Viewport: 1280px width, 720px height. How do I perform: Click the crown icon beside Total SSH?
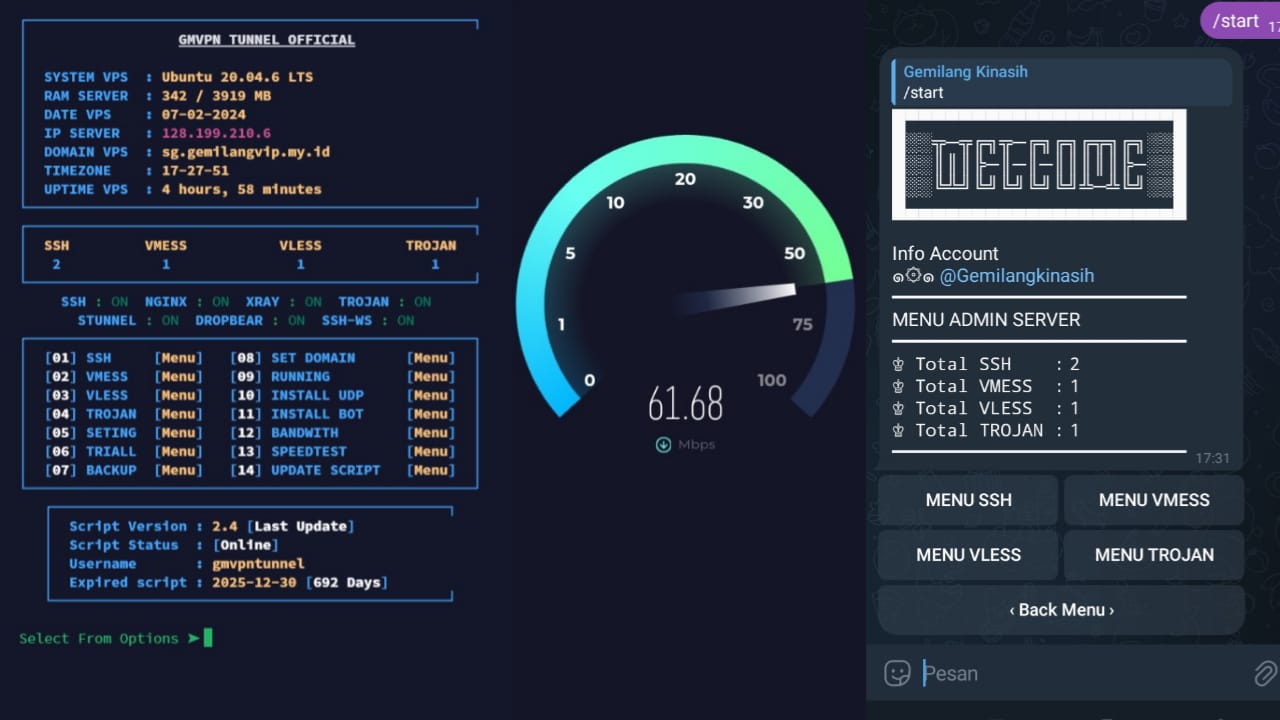click(x=899, y=364)
